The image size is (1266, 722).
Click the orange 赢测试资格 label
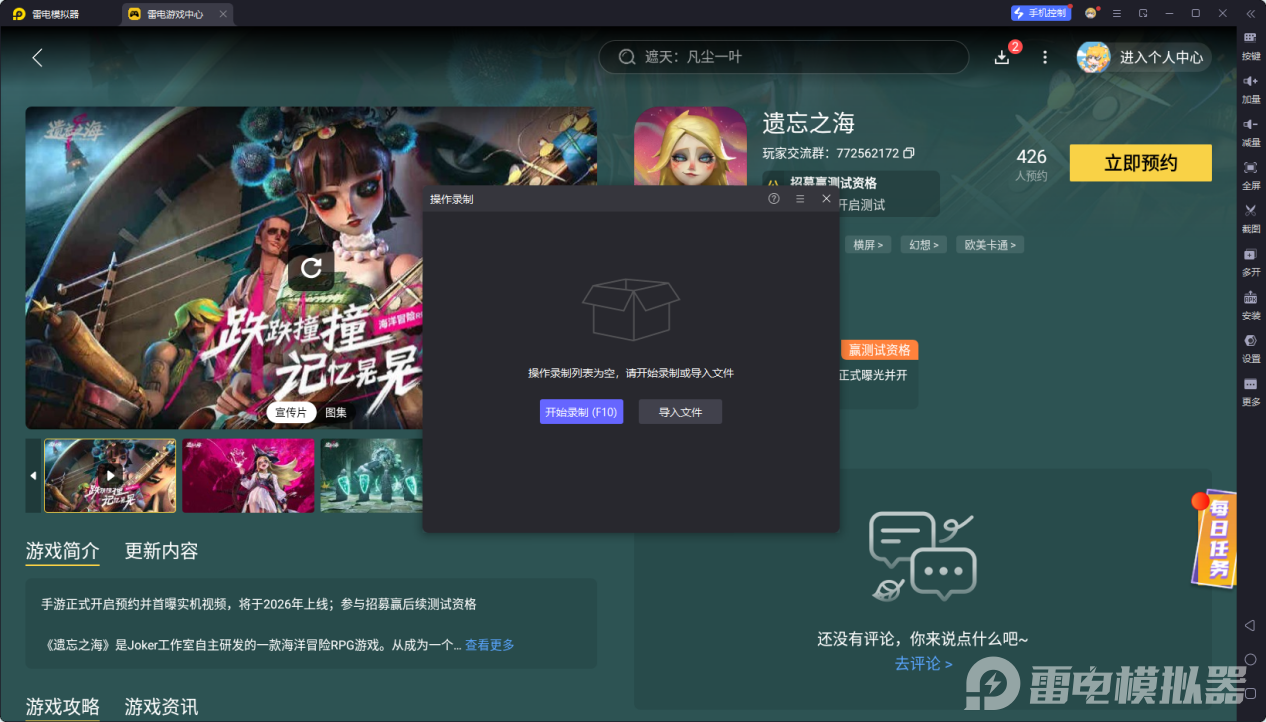[x=880, y=350]
